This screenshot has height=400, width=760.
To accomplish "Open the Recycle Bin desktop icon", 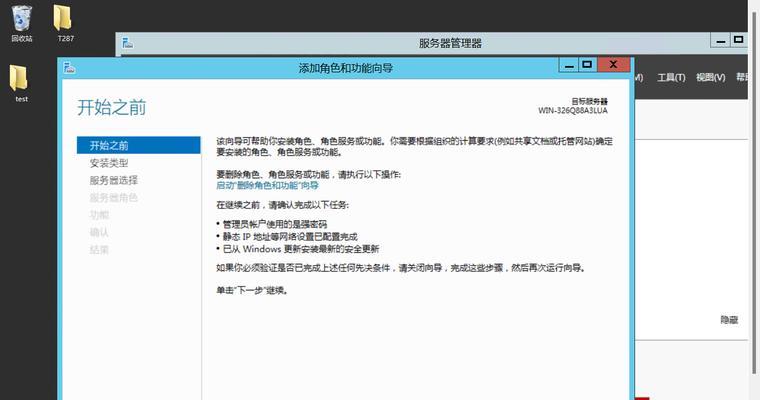I will click(x=22, y=23).
